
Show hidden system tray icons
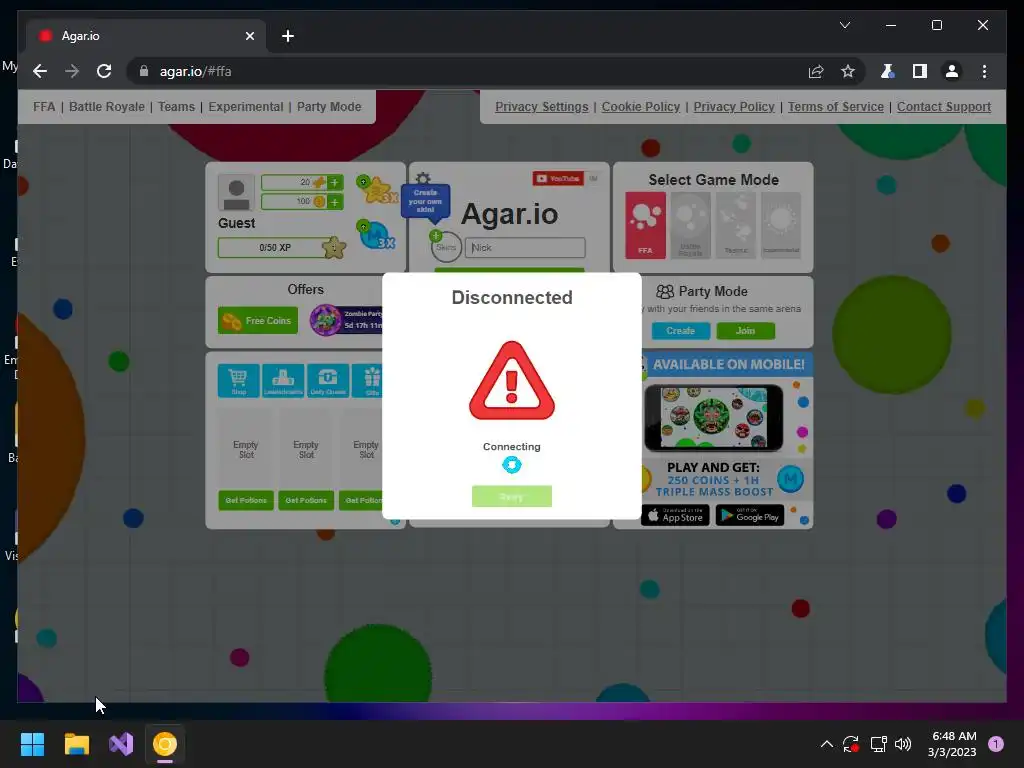tap(826, 744)
